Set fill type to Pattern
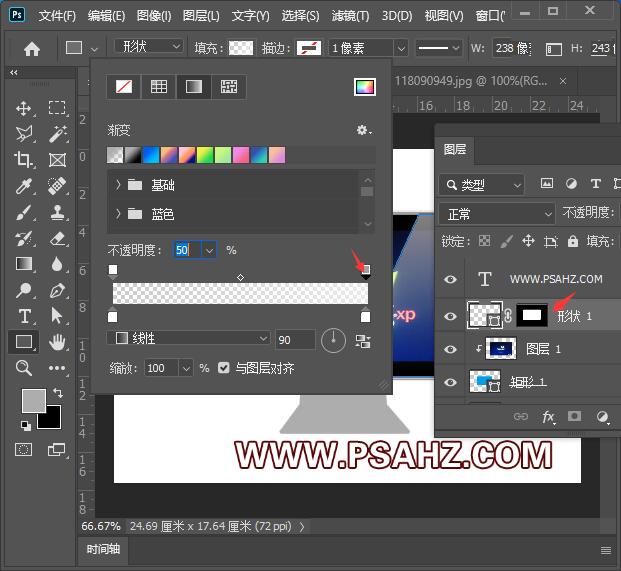Image resolution: width=621 pixels, height=571 pixels. [x=229, y=87]
